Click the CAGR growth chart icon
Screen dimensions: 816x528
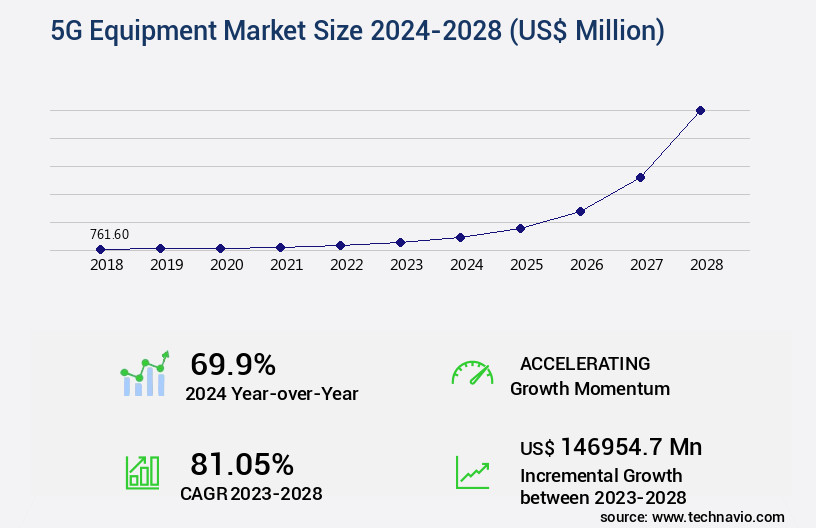pos(142,472)
